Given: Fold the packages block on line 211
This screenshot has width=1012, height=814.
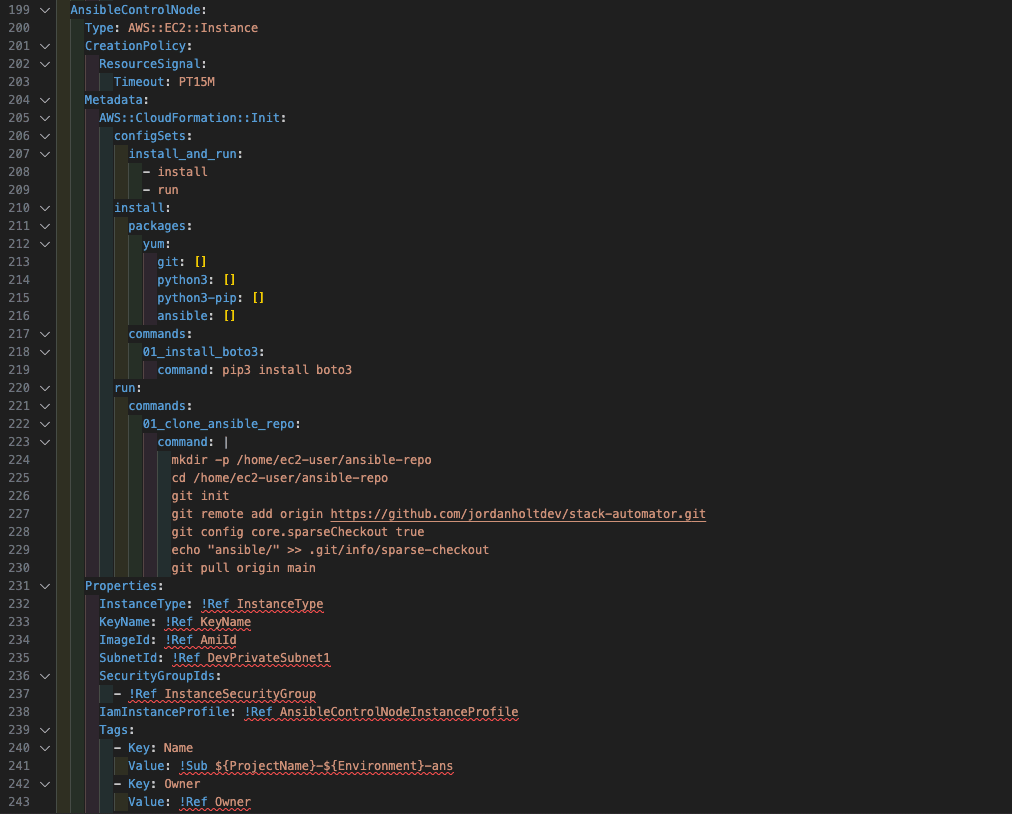Looking at the screenshot, I should pos(45,226).
